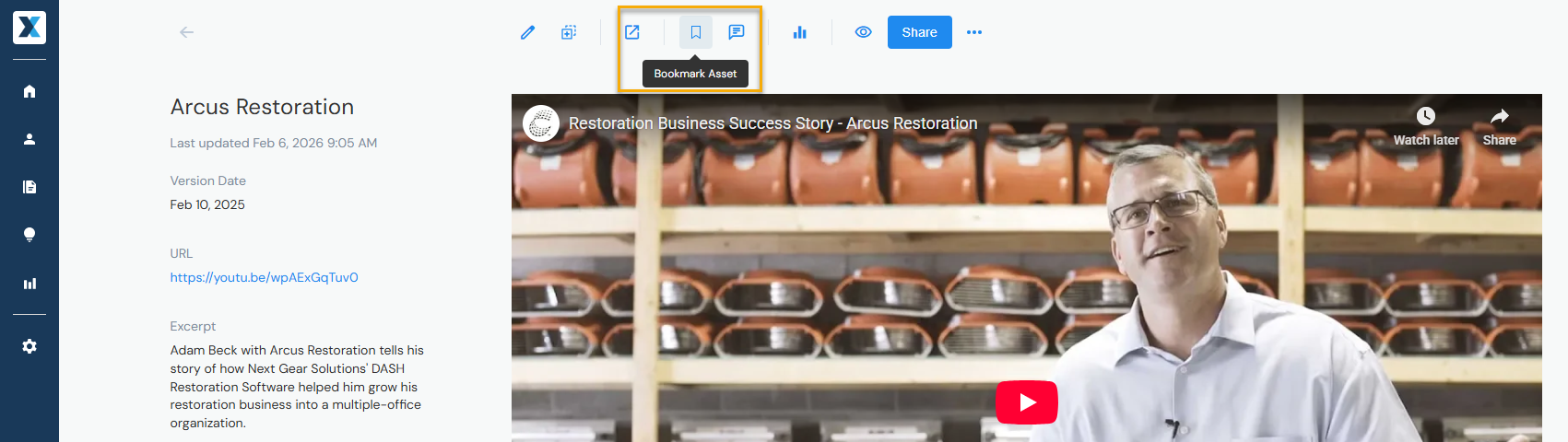Screen dimensions: 1568x442
Task: Open asset in new window icon
Action: click(632, 32)
